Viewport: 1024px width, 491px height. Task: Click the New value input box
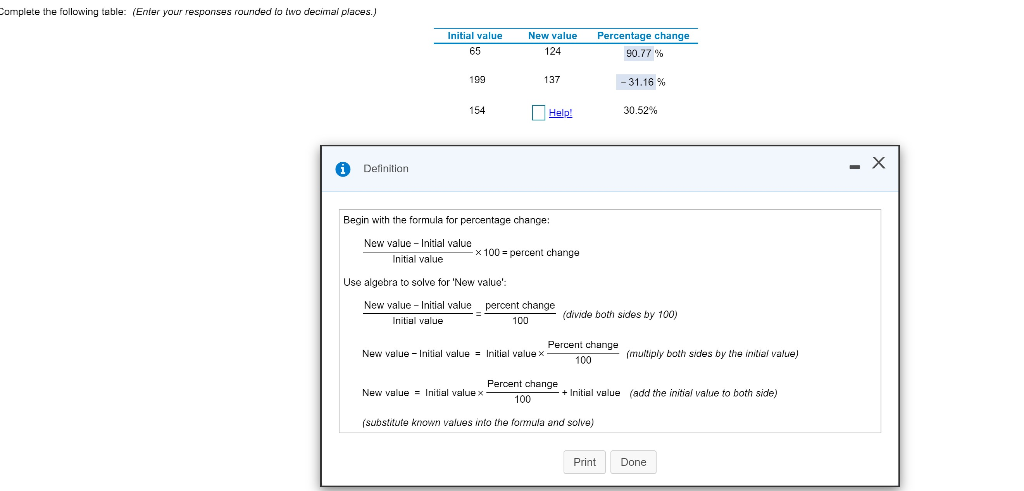pos(538,113)
